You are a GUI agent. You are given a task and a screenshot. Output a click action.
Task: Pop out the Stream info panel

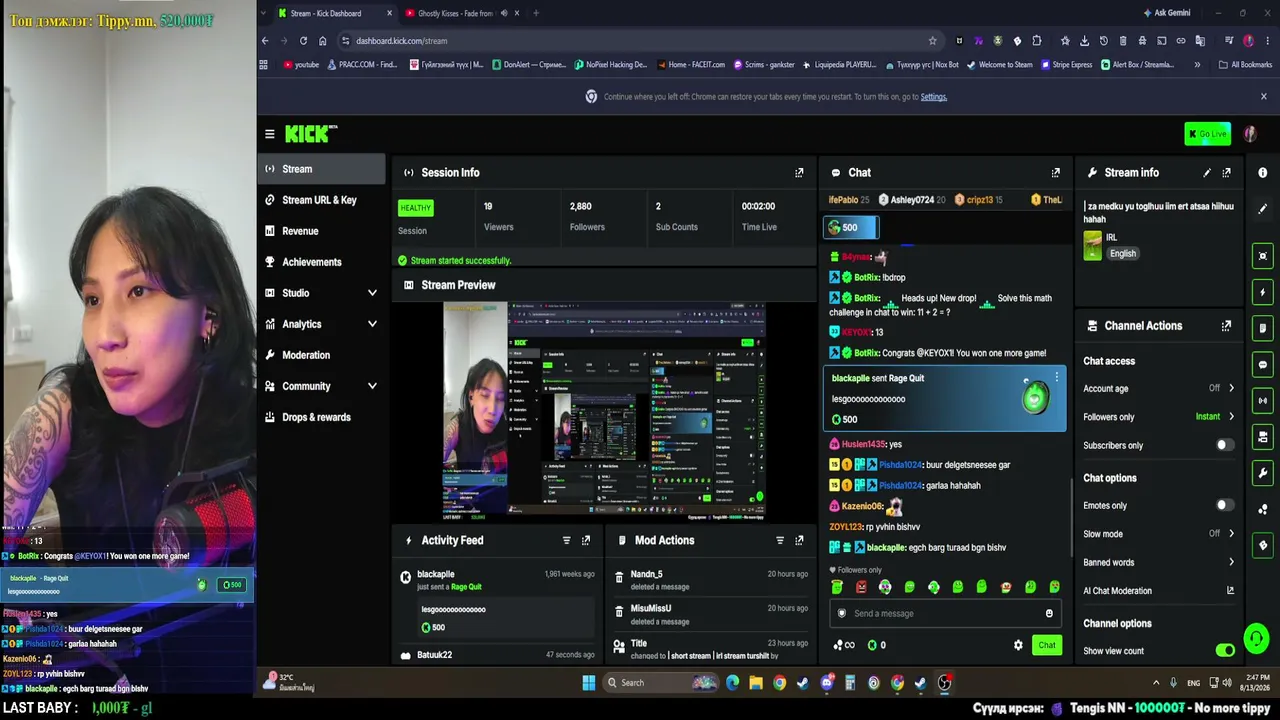click(1226, 173)
